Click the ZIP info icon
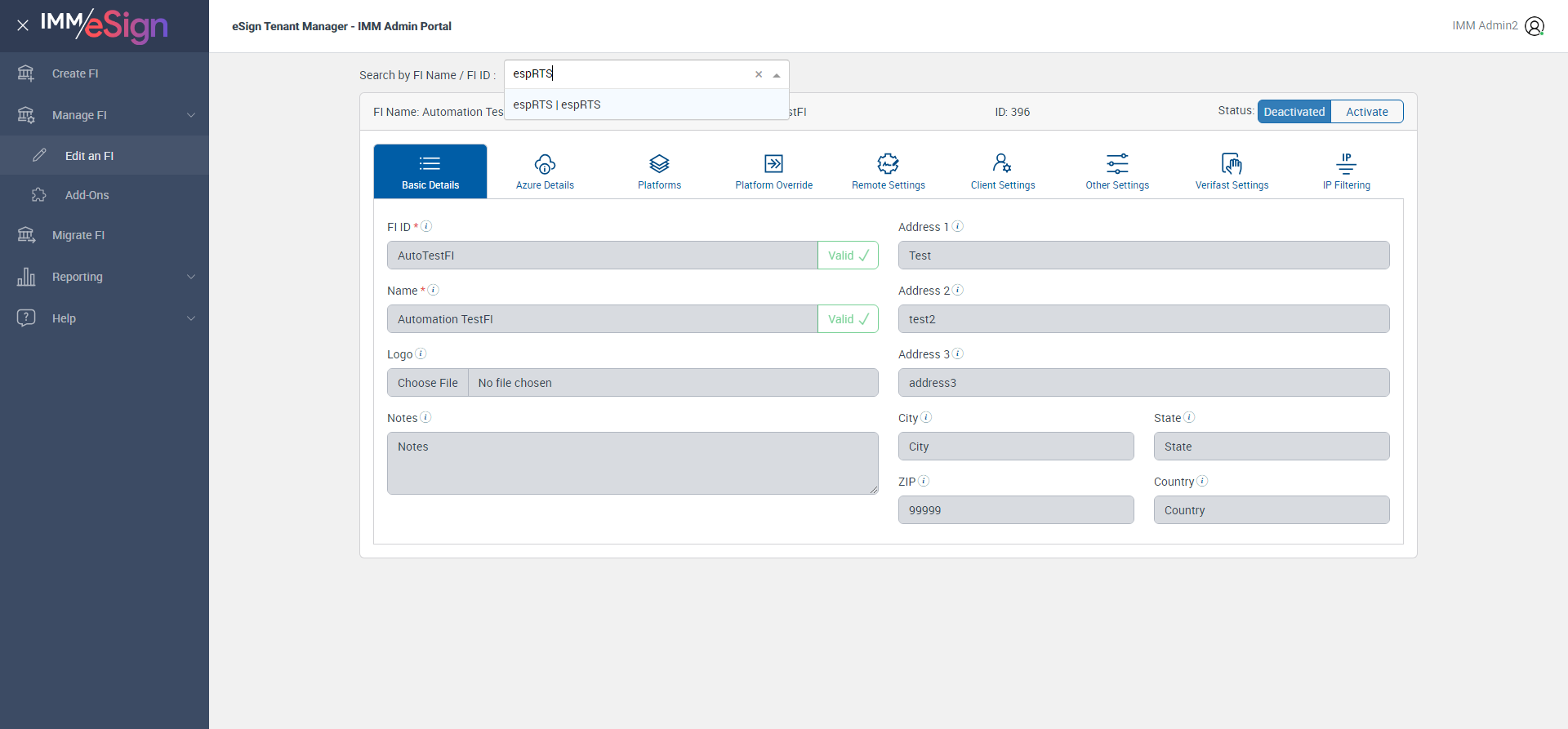 coord(924,481)
